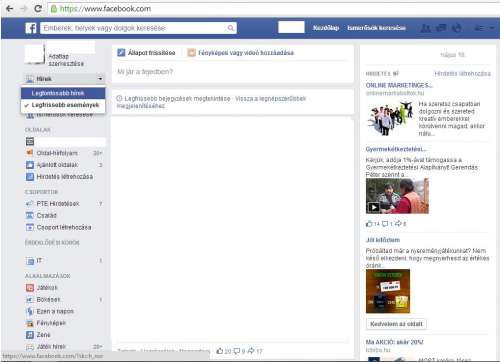
Task: Click the browser back arrow
Action: click(x=9, y=9)
